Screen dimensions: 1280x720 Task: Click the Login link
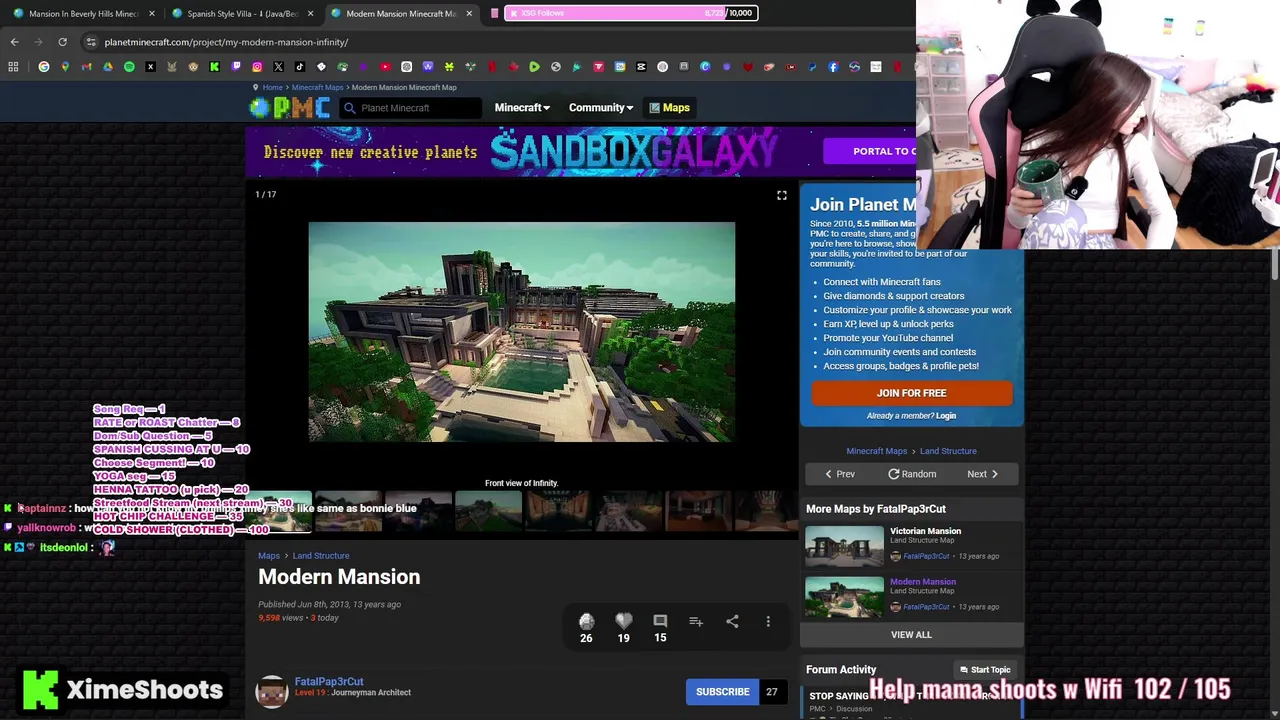(946, 416)
